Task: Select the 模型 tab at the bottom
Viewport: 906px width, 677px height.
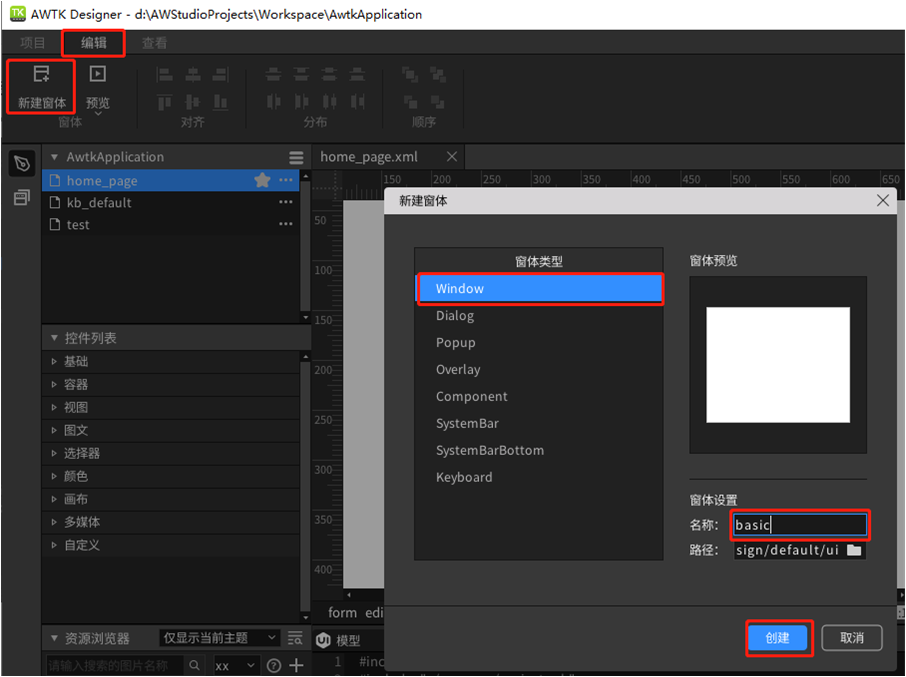Action: [348, 640]
